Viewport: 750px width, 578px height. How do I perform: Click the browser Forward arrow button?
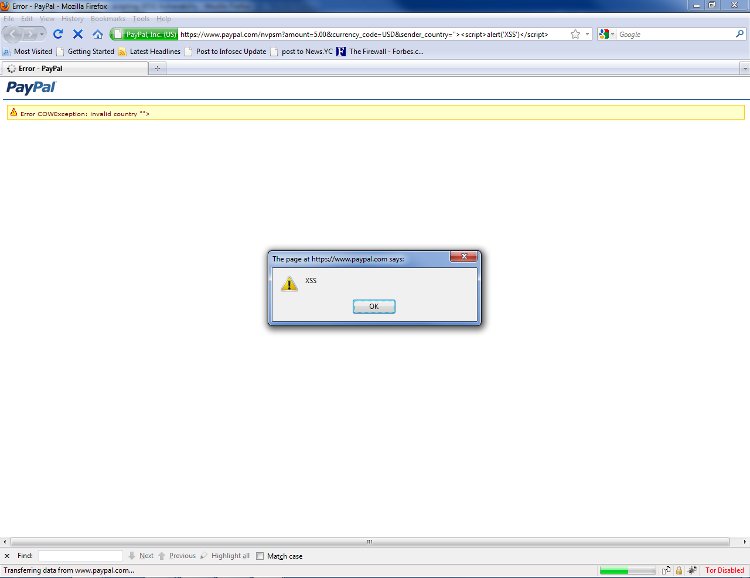point(29,34)
